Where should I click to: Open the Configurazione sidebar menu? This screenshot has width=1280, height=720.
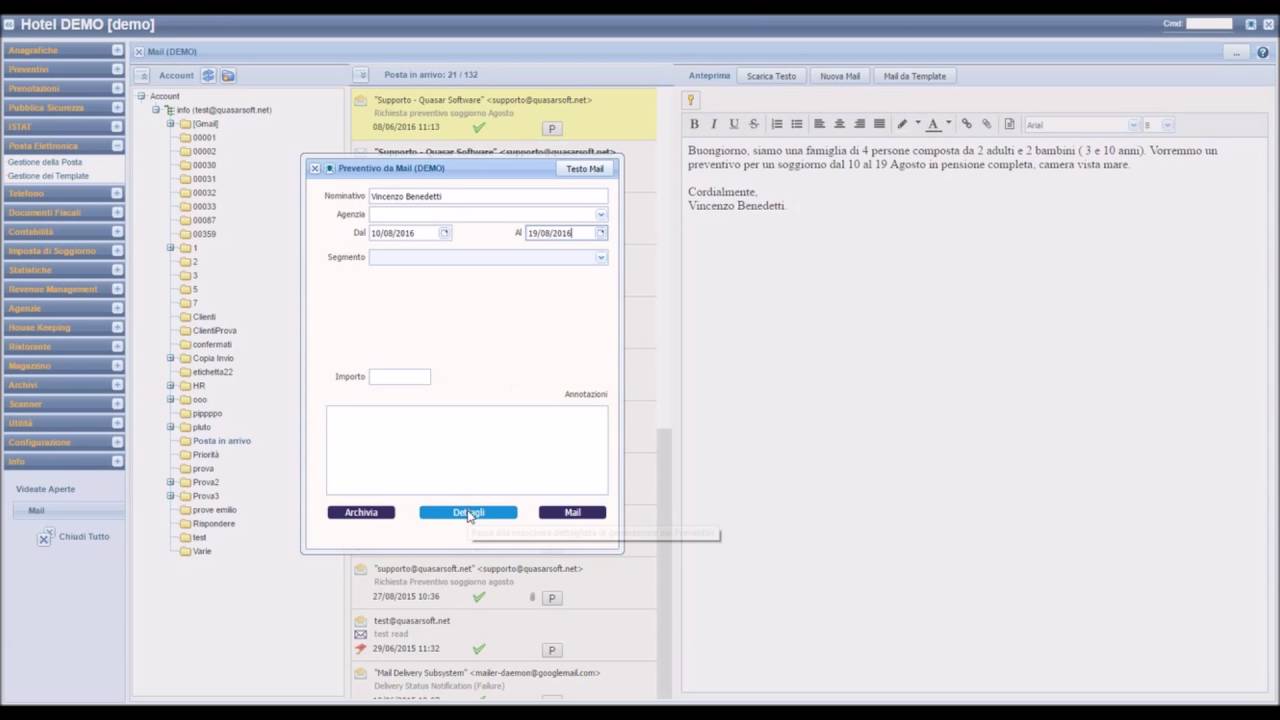[64, 442]
